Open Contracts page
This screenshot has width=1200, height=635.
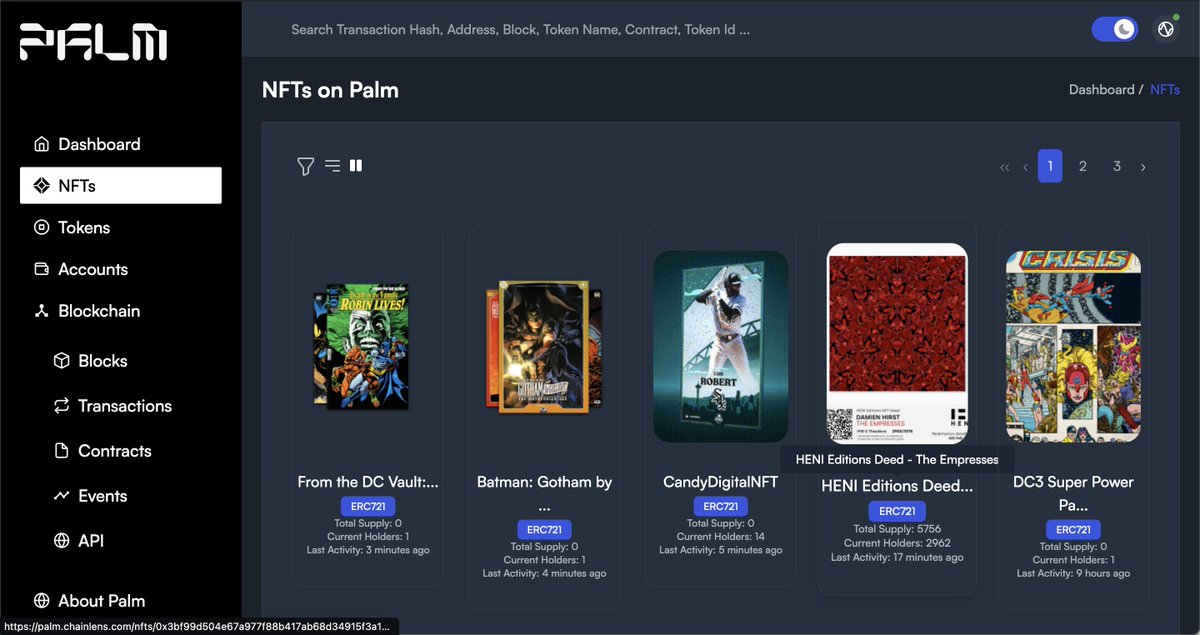[x=115, y=451]
